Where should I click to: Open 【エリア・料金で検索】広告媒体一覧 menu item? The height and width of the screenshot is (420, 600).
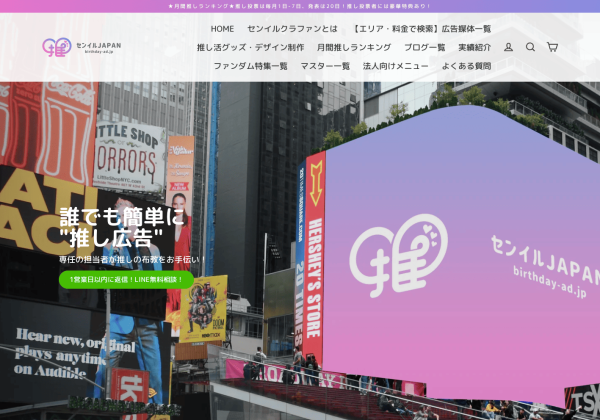pyautogui.click(x=421, y=29)
